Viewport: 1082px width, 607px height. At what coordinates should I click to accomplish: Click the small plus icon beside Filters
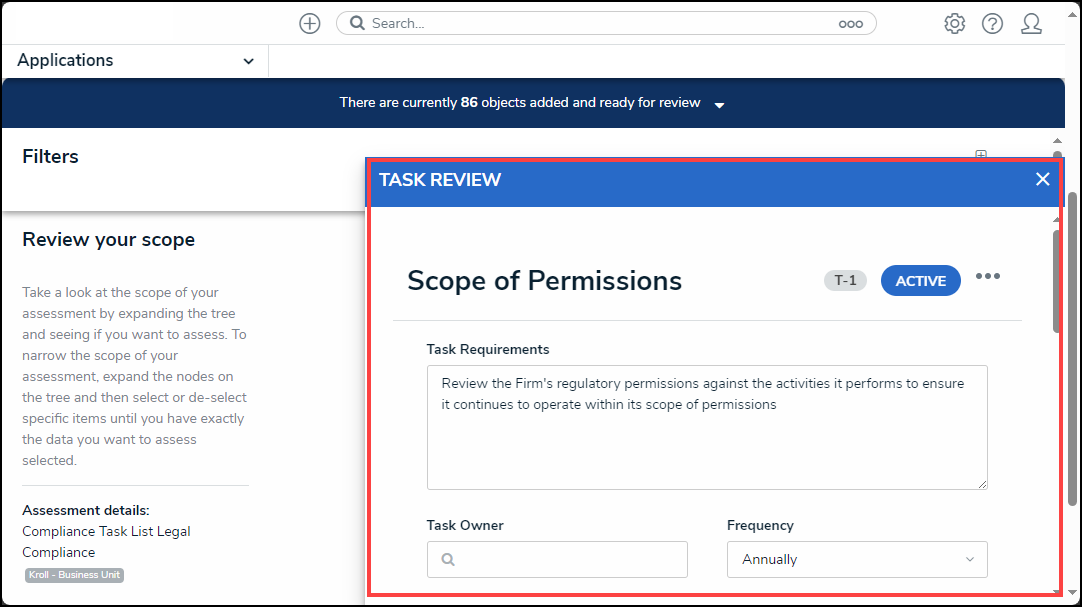tap(981, 155)
